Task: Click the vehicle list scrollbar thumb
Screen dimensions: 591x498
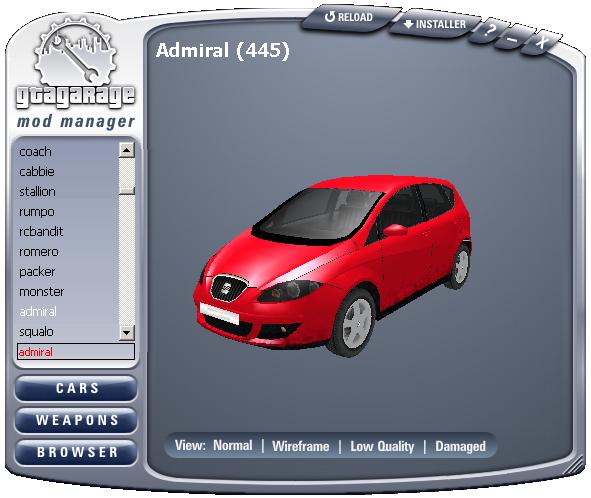Action: pos(126,191)
